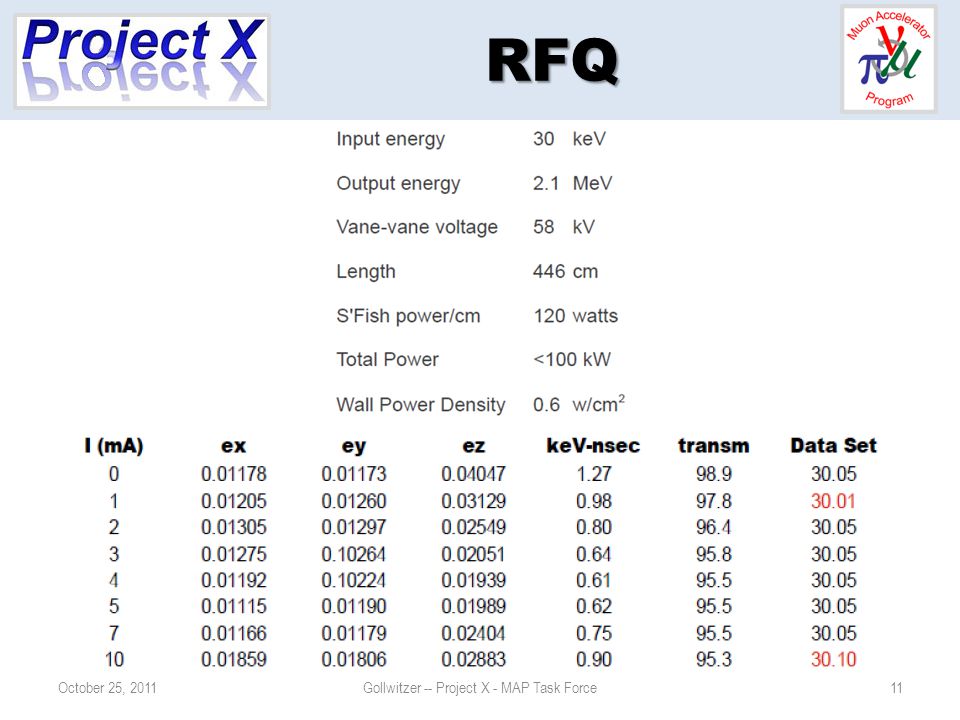Select transmission value 98.9
Screen dimensions: 960x720
pyautogui.click(x=714, y=474)
